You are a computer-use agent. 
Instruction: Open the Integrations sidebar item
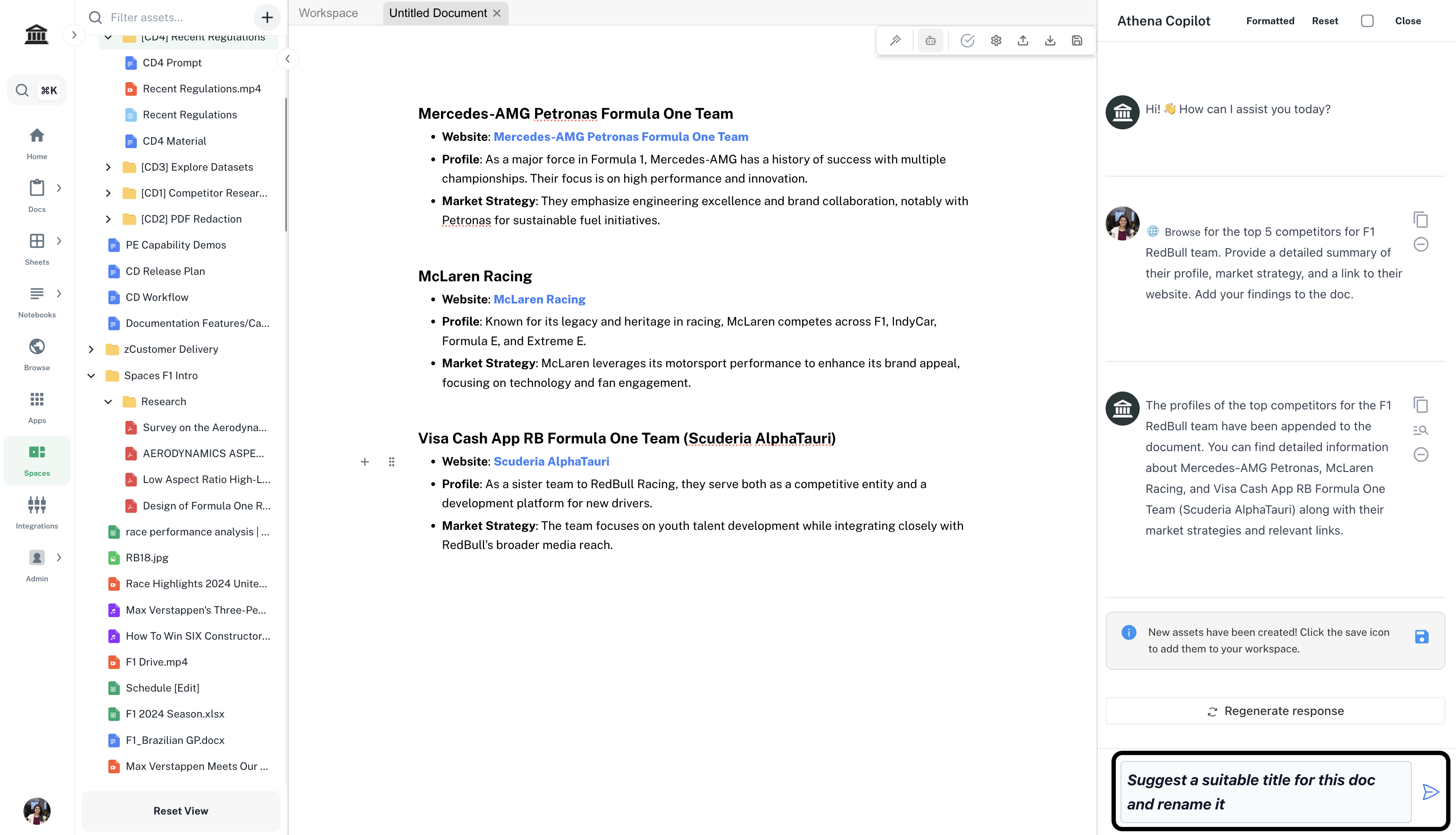pyautogui.click(x=37, y=512)
